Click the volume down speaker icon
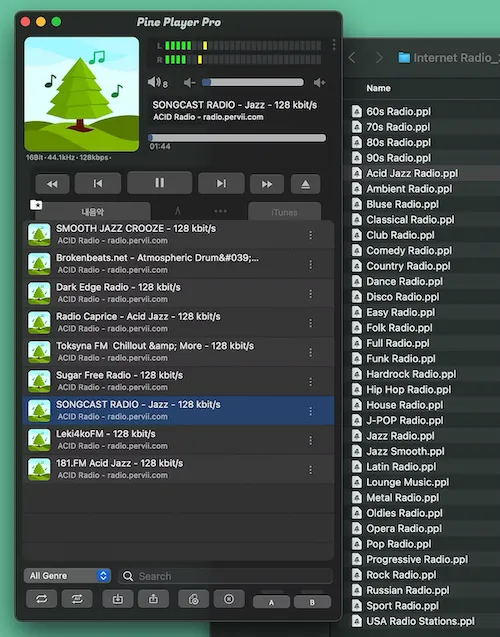Viewport: 500px width, 637px height. pos(189,83)
